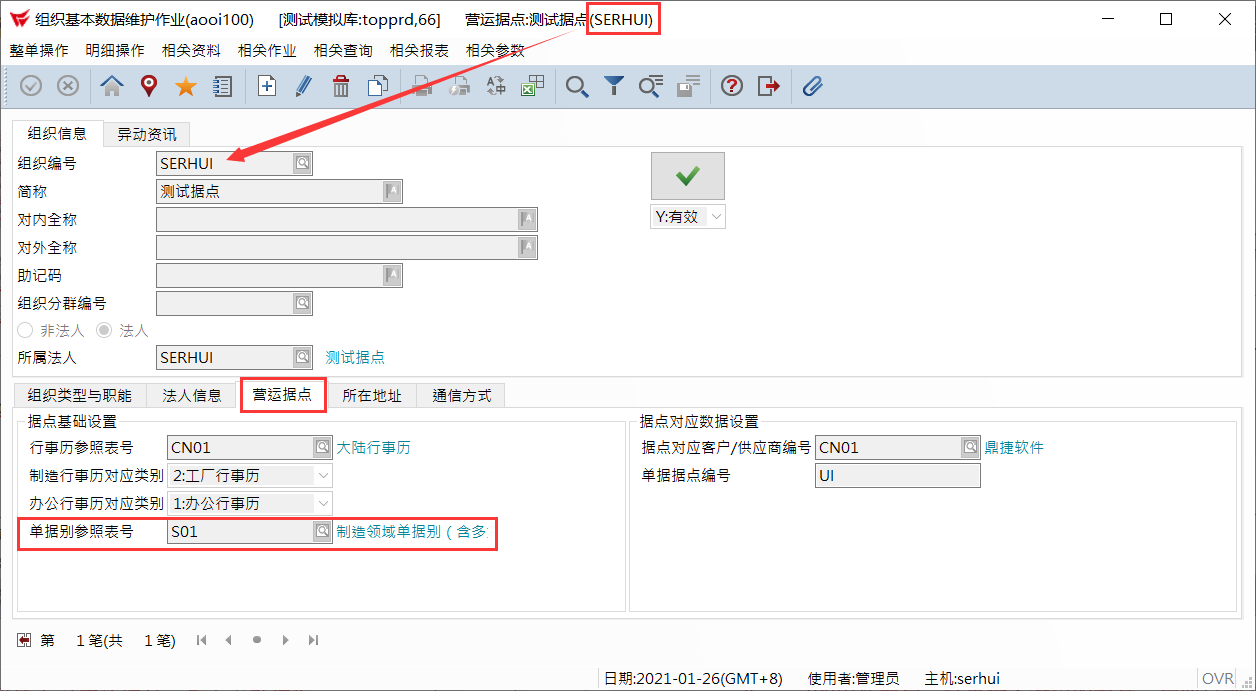1256x691 pixels.
Task: Expand 办公行事历对应类别 dropdown
Action: [324, 504]
